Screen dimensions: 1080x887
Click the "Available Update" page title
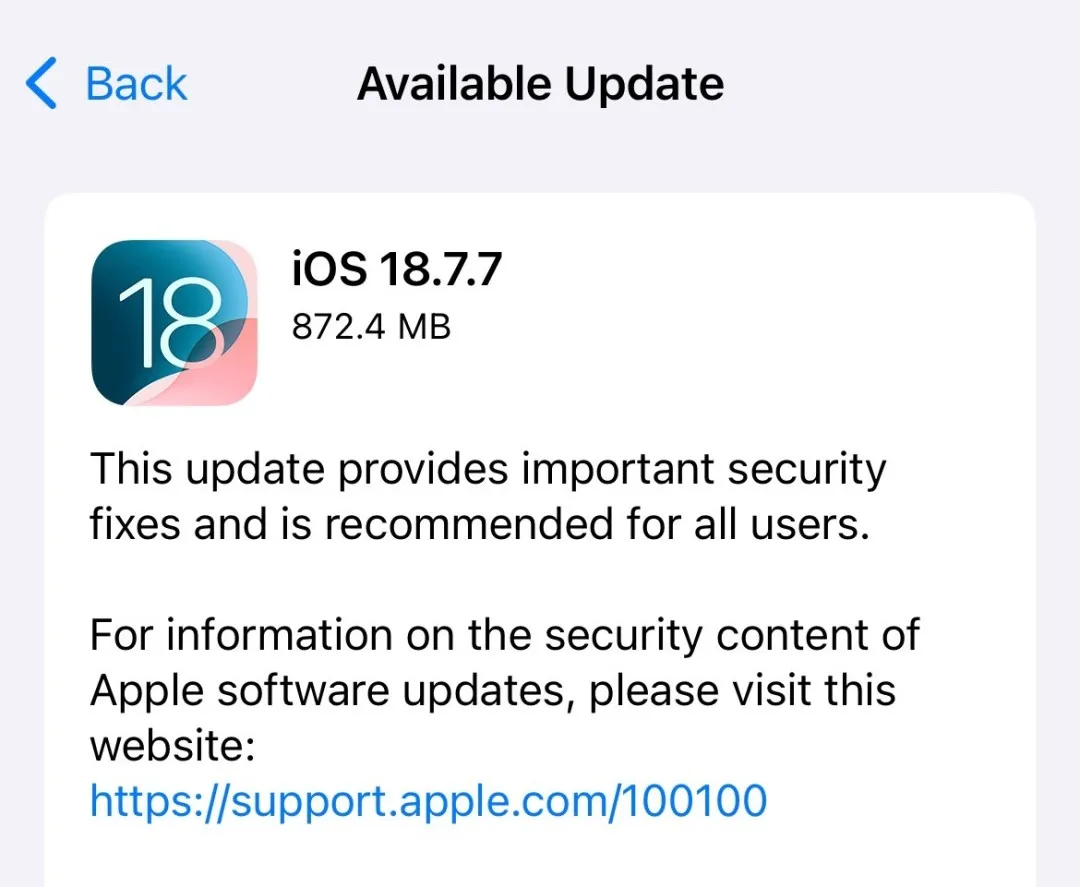click(x=541, y=84)
